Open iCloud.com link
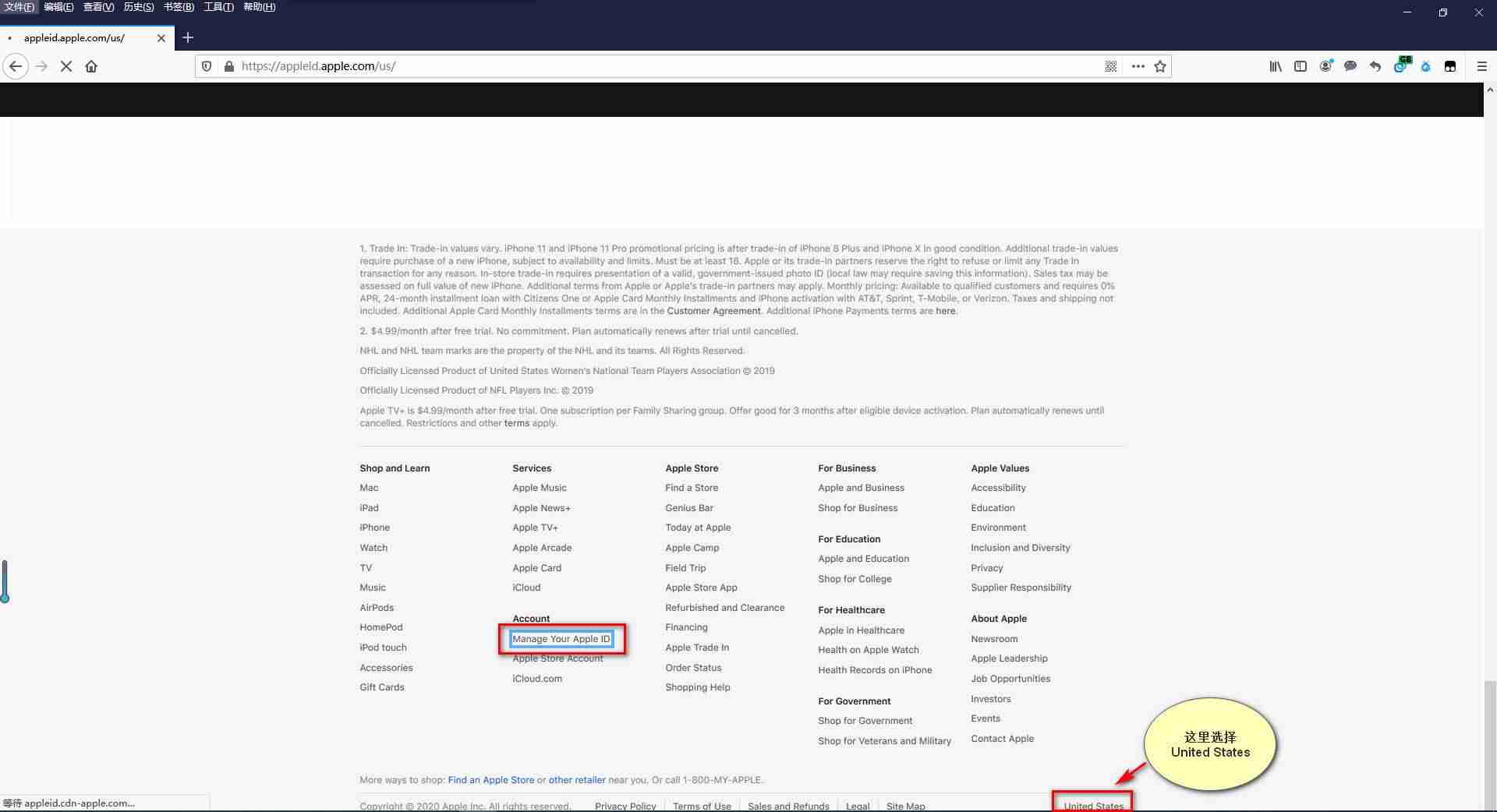 [537, 679]
